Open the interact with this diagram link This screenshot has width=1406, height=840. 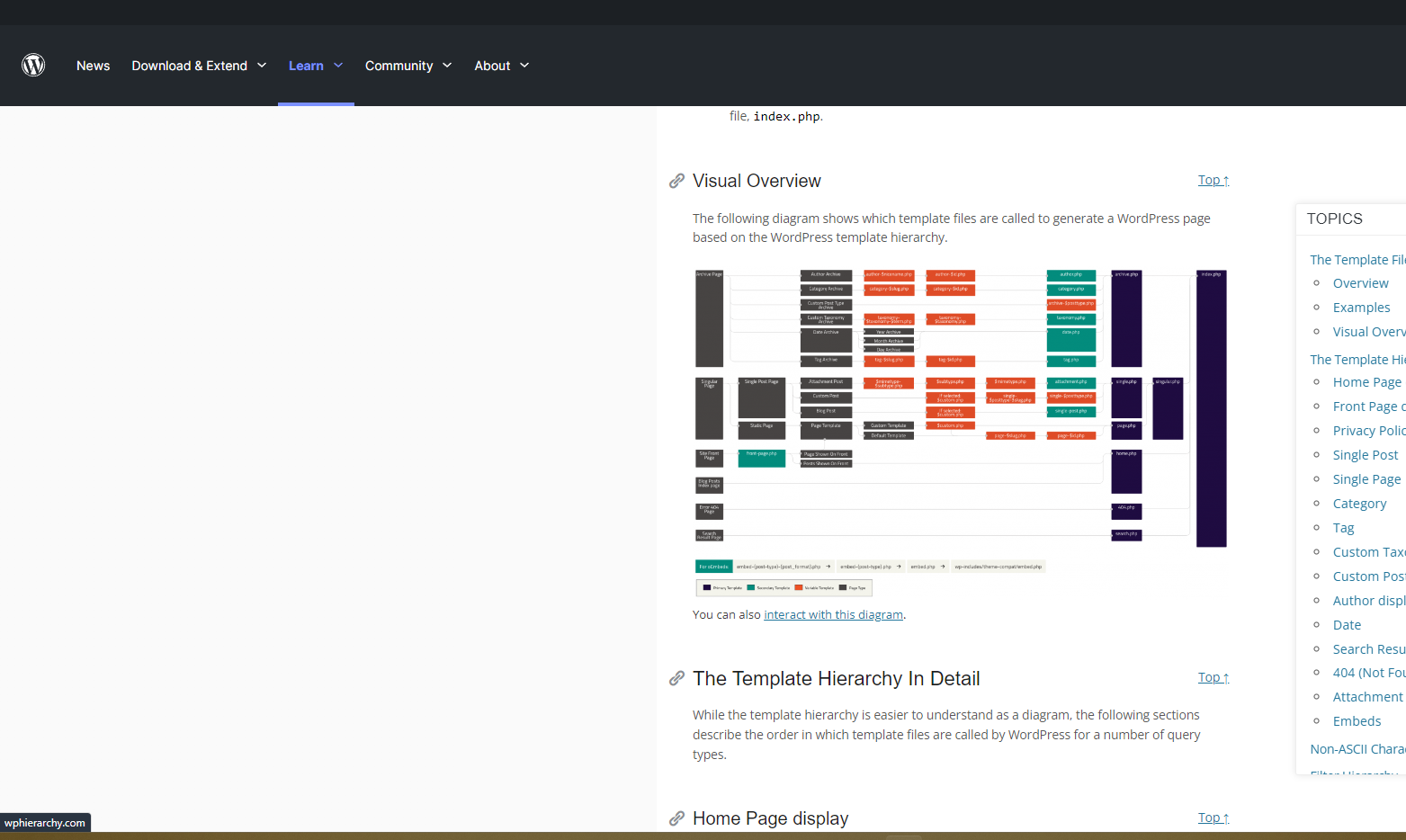832,614
